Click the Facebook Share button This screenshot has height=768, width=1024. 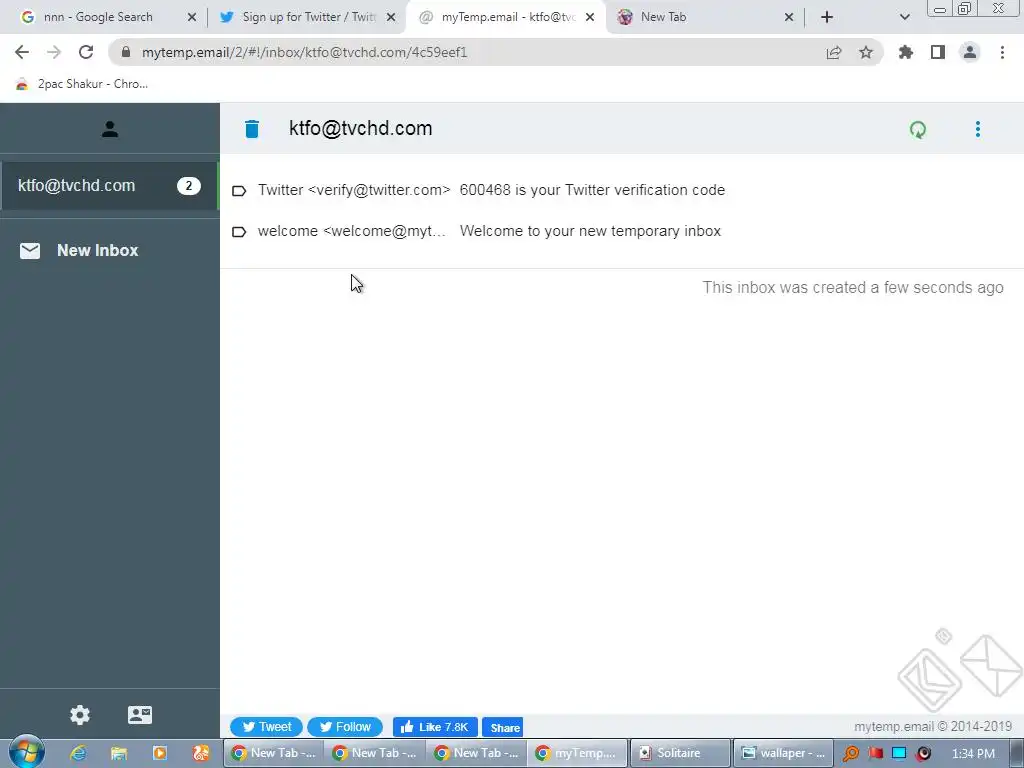[502, 727]
